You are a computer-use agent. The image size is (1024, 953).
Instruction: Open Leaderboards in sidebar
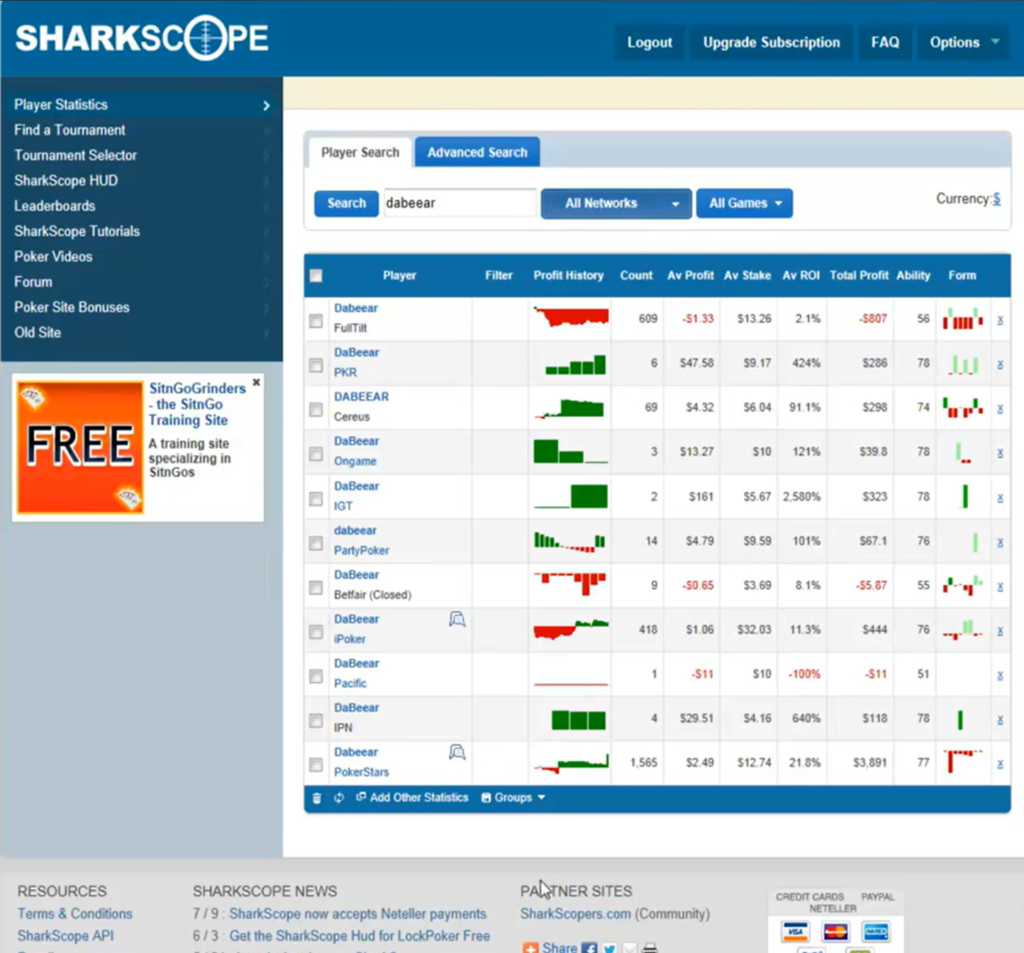pos(55,206)
